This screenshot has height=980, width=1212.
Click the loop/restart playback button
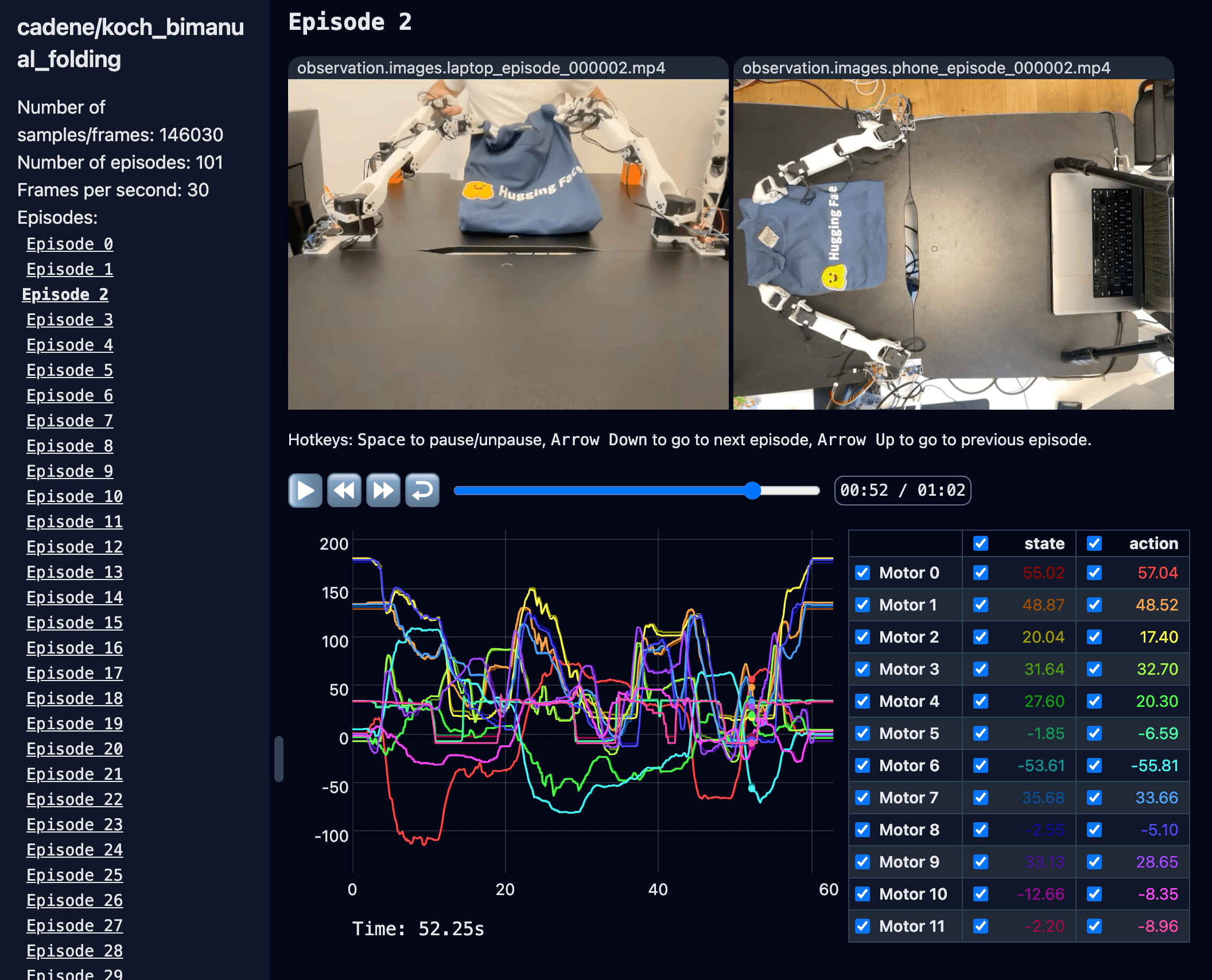422,491
